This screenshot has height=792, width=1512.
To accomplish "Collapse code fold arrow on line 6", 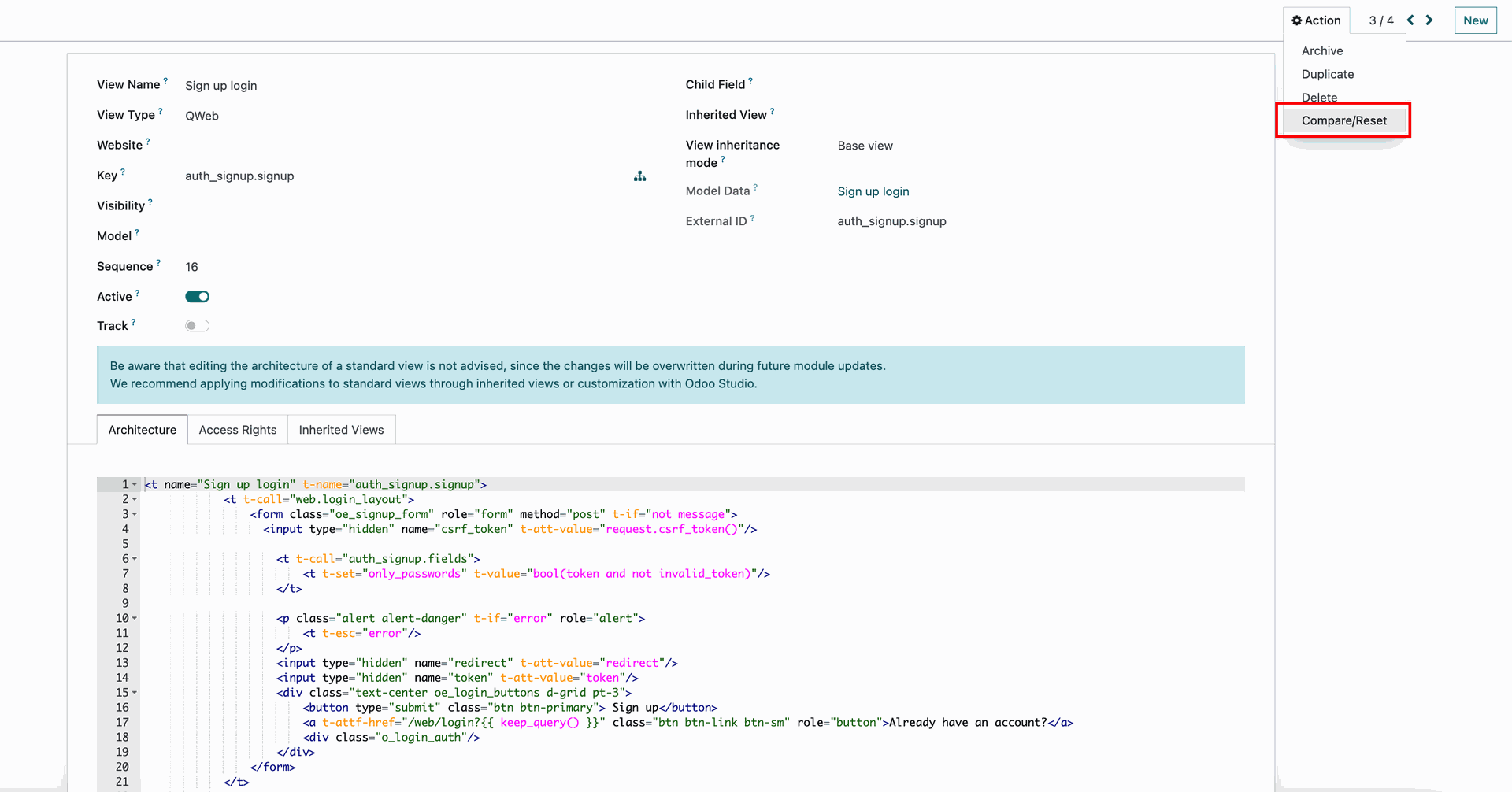I will coord(135,559).
